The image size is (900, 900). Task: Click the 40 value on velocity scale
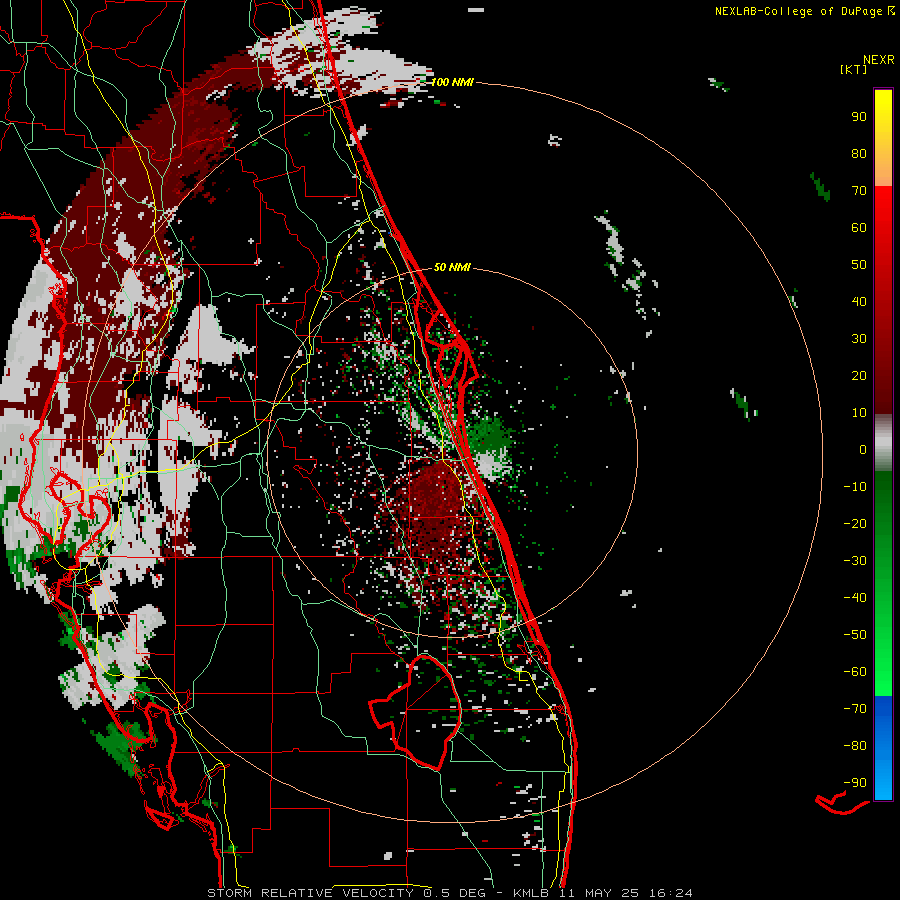(x=859, y=301)
